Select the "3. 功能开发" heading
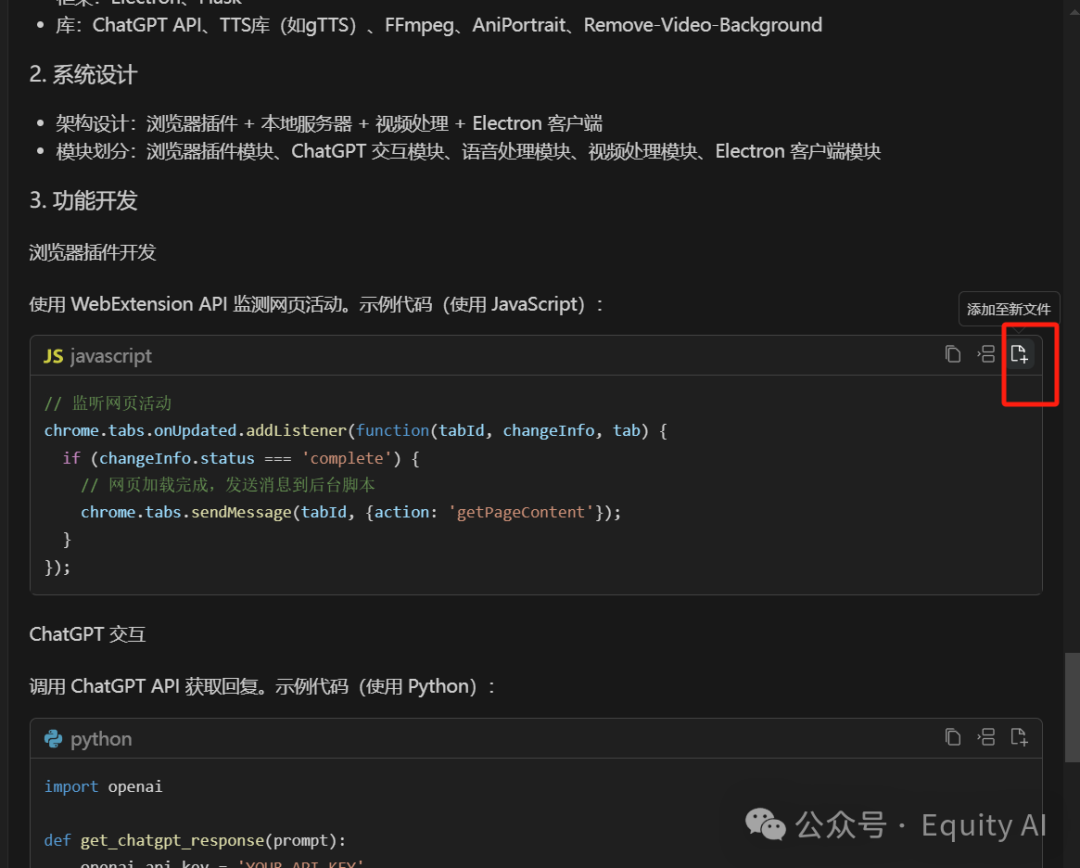1080x868 pixels. click(83, 201)
